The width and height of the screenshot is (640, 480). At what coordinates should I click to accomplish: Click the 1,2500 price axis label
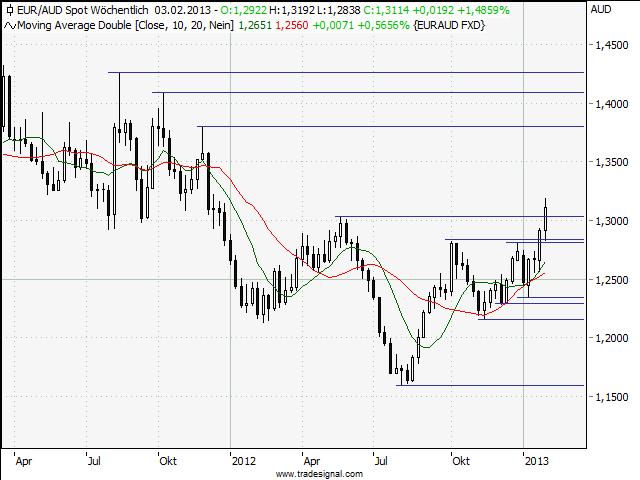pos(612,280)
